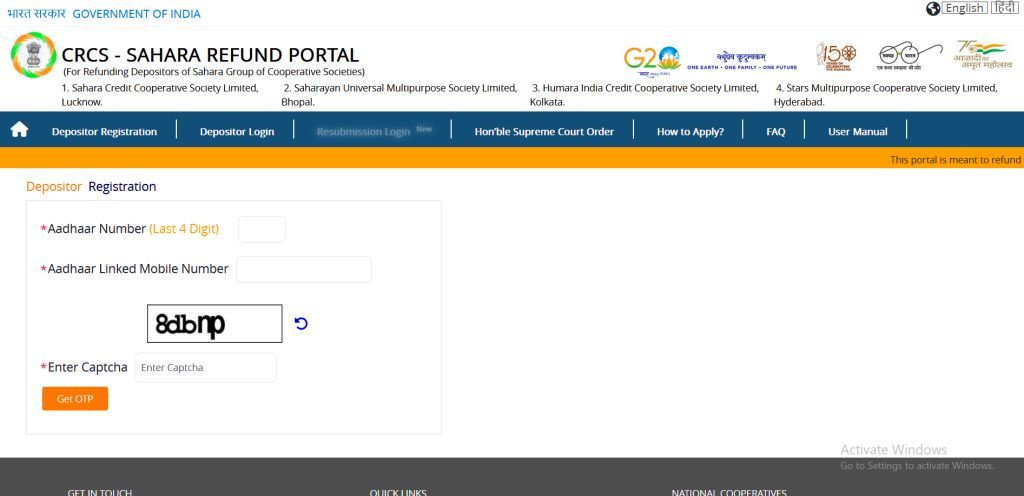The width and height of the screenshot is (1024, 496).
Task: Refresh the captcha image
Action: click(301, 323)
